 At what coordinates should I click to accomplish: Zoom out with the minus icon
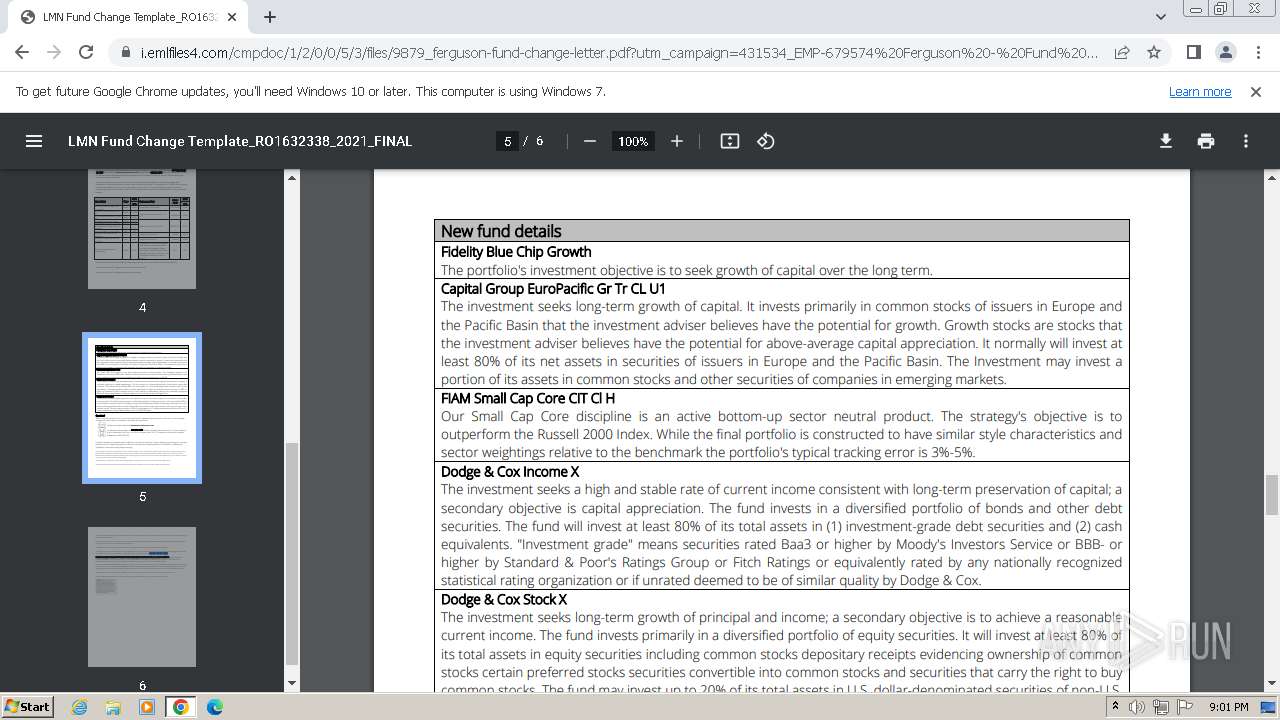tap(590, 141)
